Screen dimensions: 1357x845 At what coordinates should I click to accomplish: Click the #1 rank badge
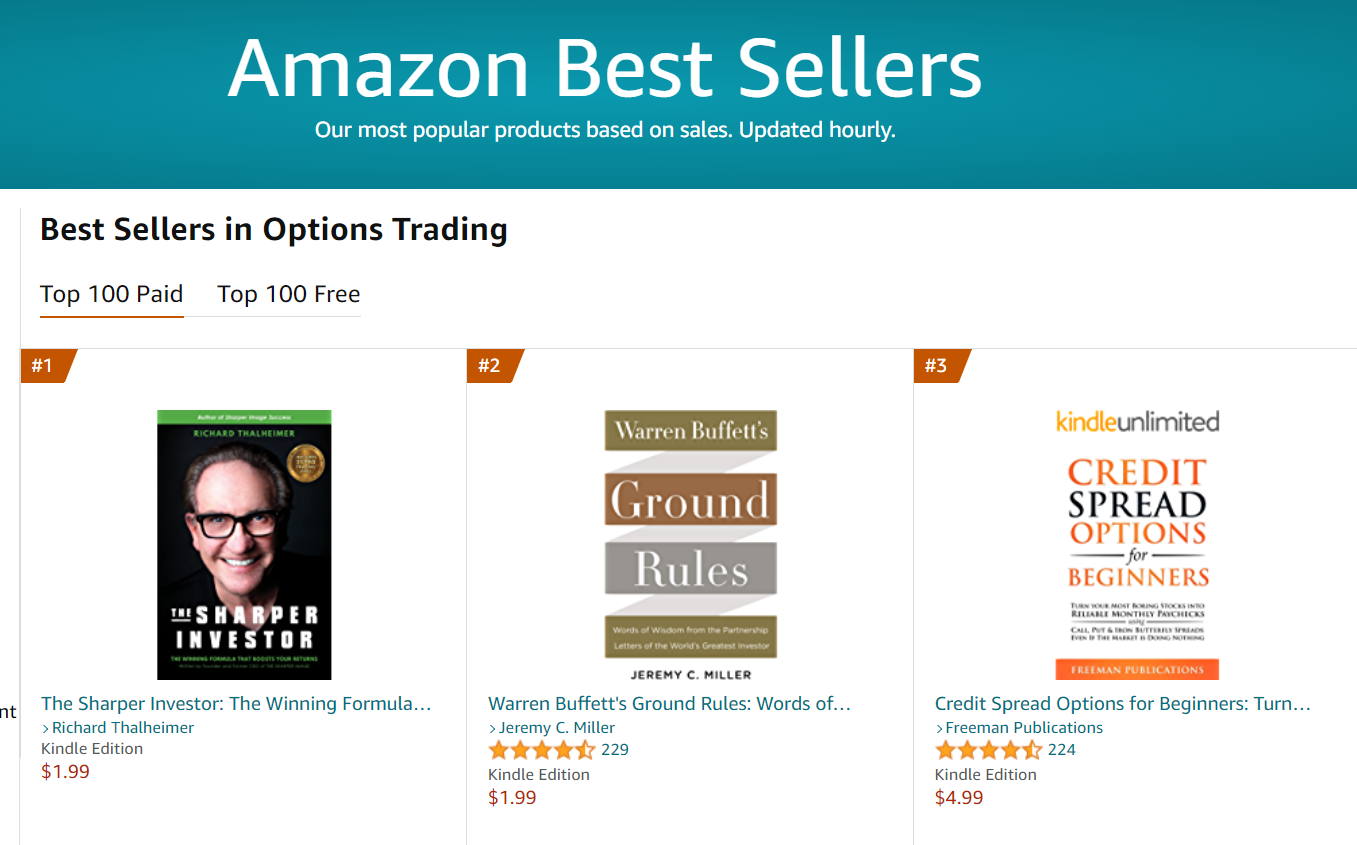(x=47, y=366)
